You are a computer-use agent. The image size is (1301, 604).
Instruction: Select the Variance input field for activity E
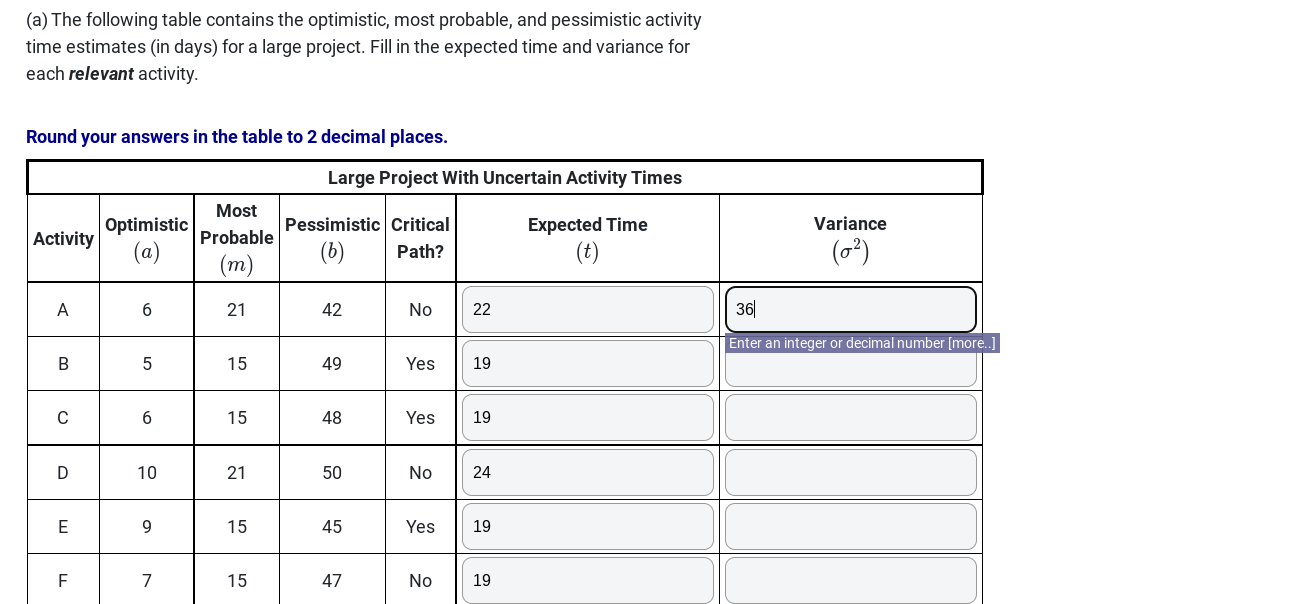click(850, 526)
